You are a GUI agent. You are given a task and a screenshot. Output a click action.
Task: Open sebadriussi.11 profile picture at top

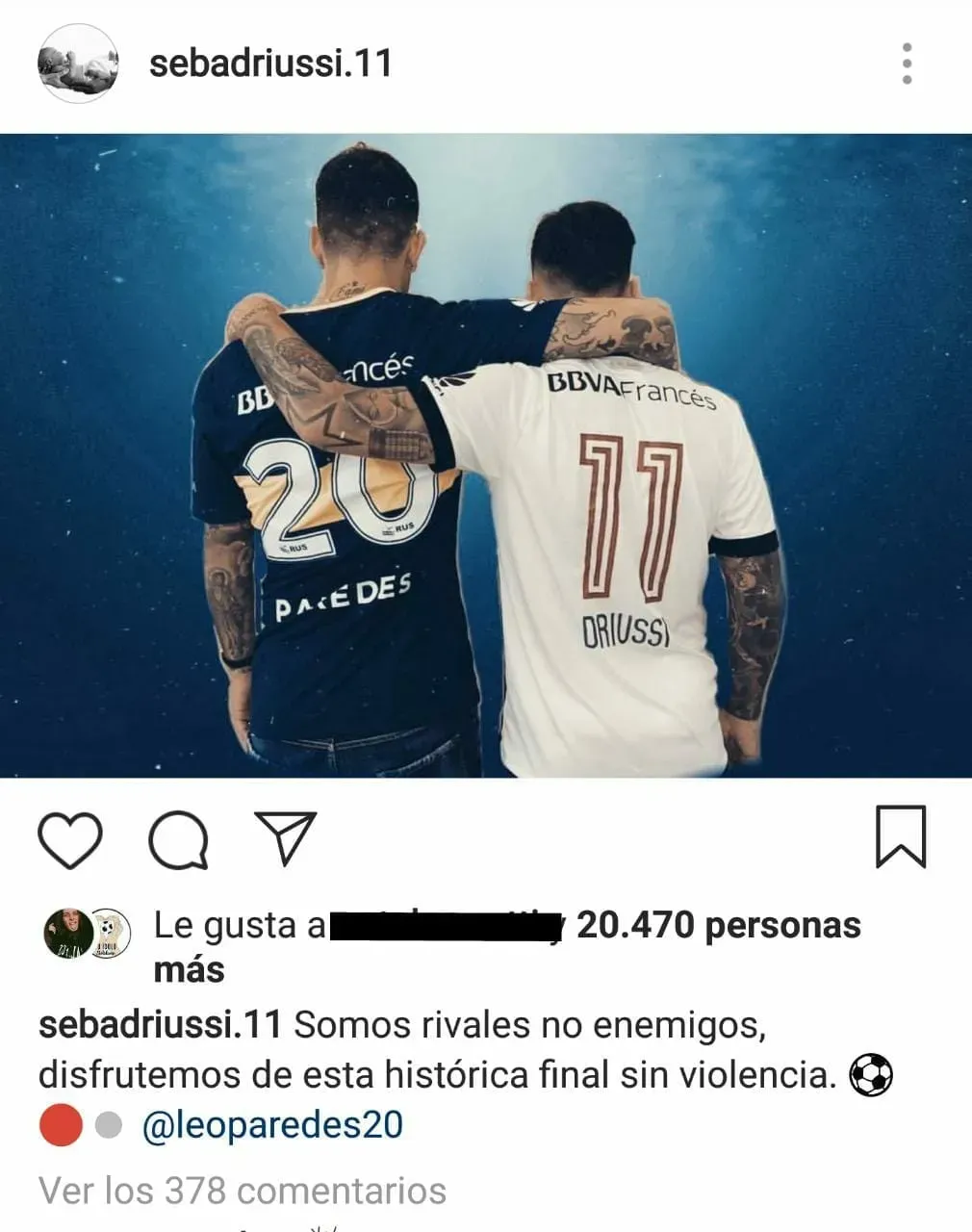[x=78, y=64]
